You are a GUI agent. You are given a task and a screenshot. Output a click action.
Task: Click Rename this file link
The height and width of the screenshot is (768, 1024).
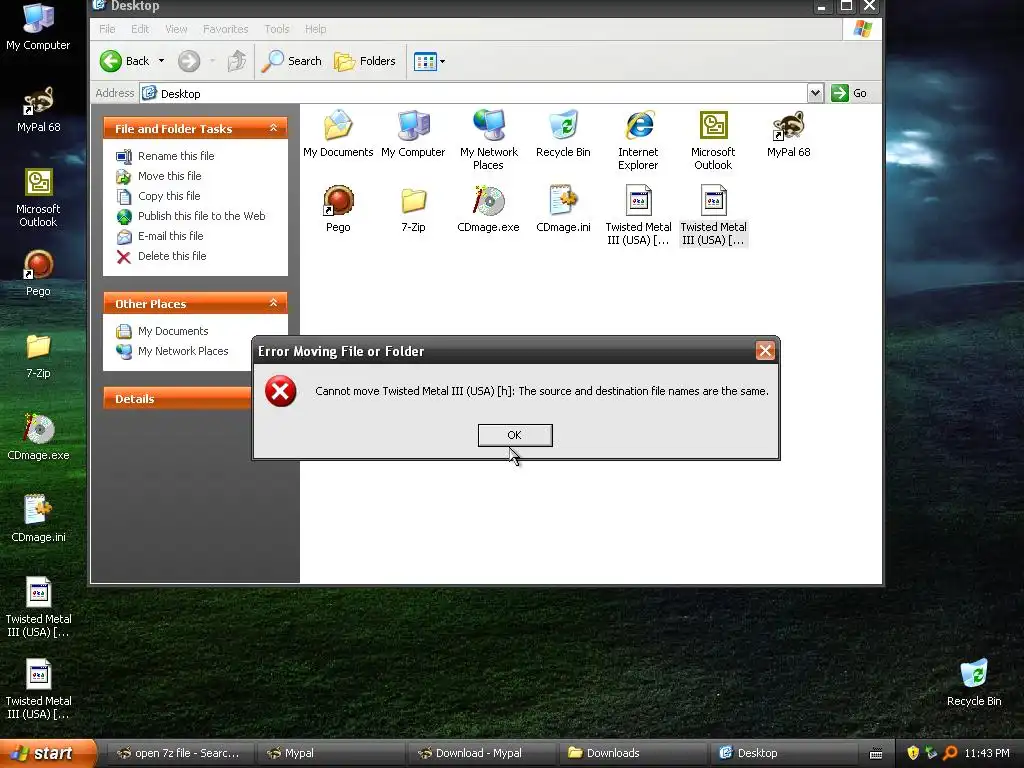[176, 155]
